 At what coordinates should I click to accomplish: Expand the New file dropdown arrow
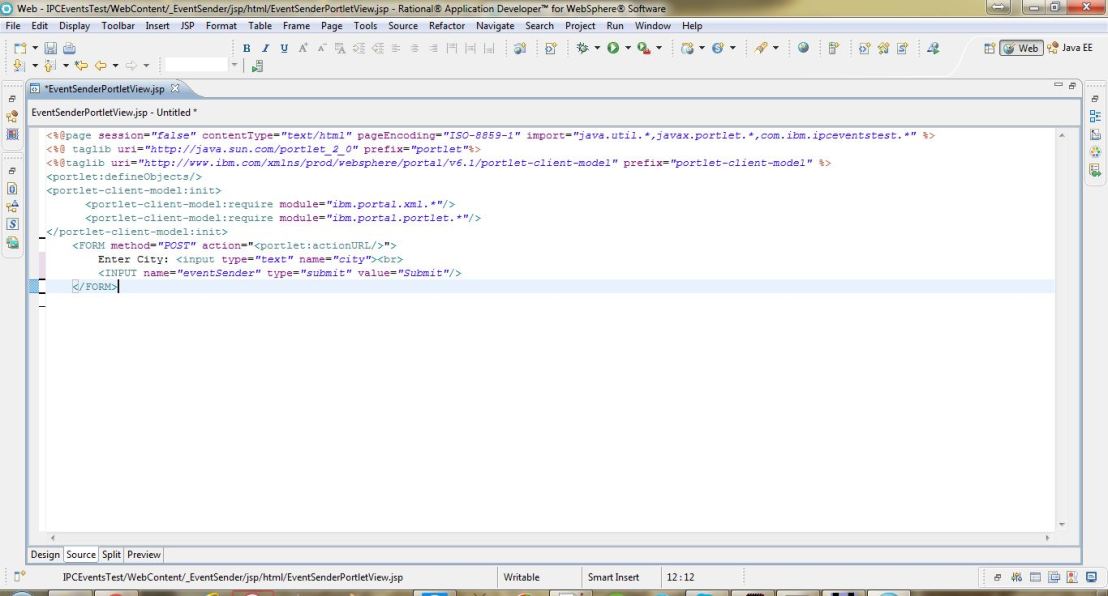point(36,46)
